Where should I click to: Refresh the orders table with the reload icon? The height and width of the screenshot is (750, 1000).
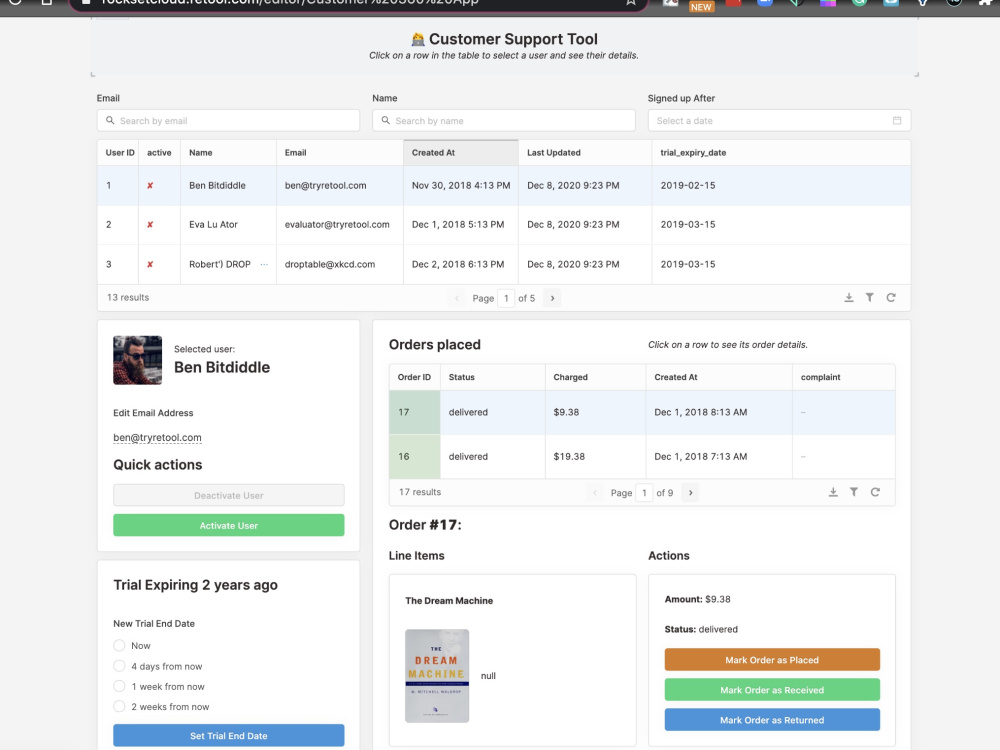pos(875,492)
